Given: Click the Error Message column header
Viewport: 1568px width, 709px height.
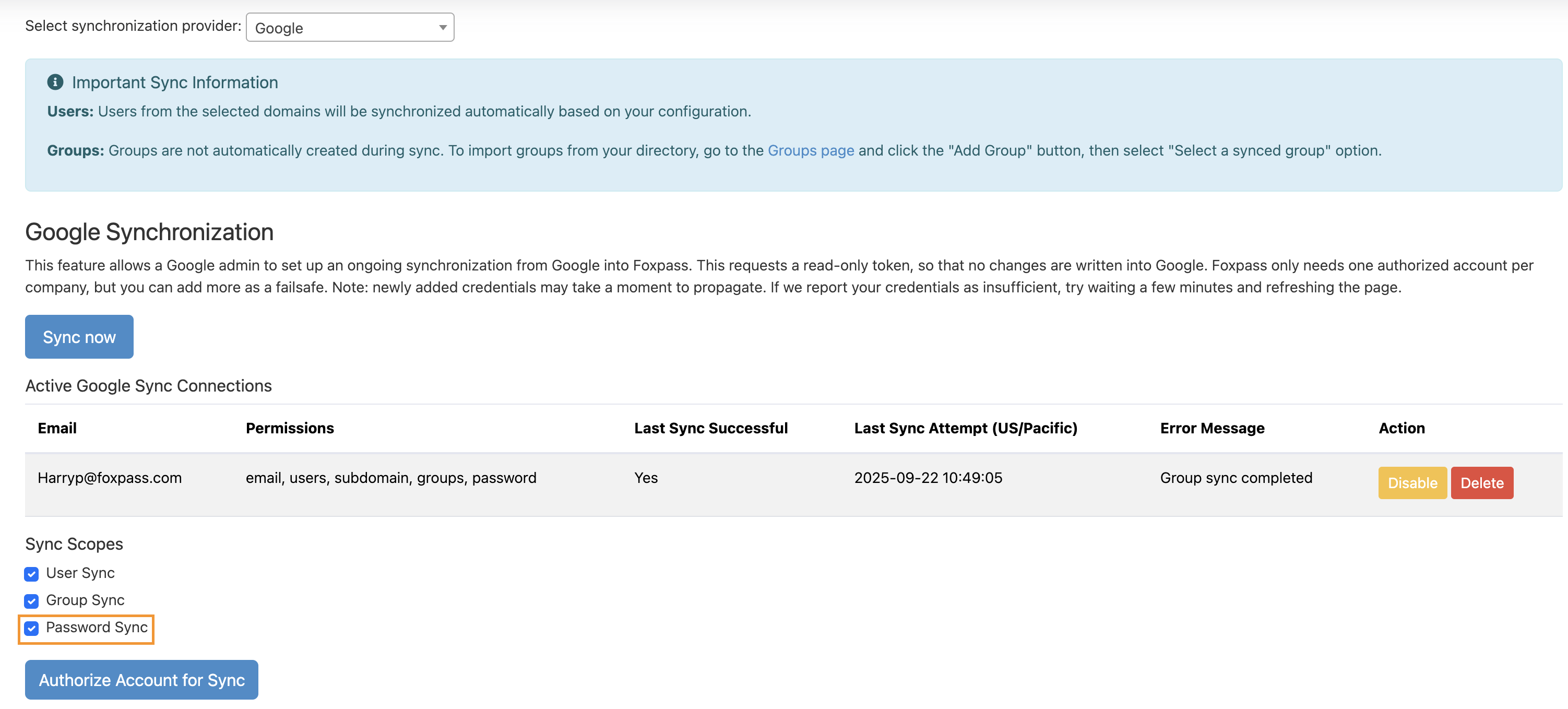Looking at the screenshot, I should coord(1211,428).
